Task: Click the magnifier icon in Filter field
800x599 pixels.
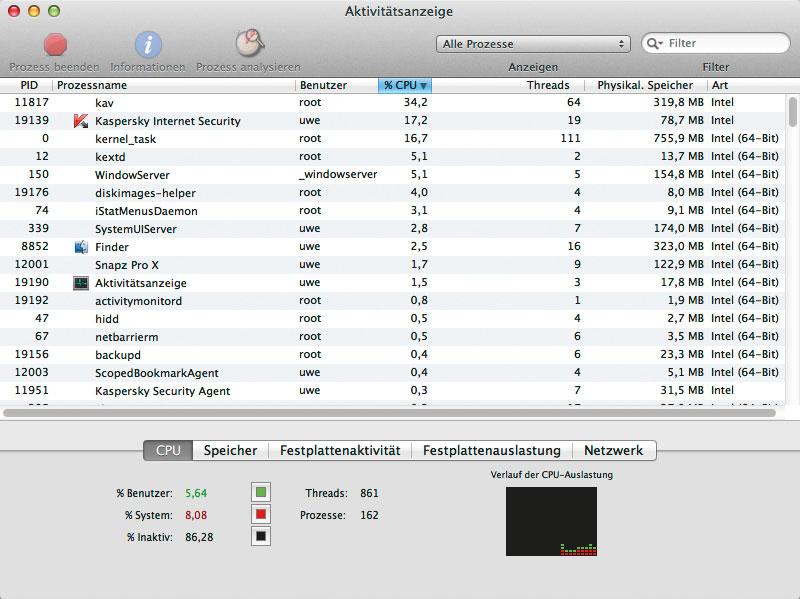Action: (654, 43)
